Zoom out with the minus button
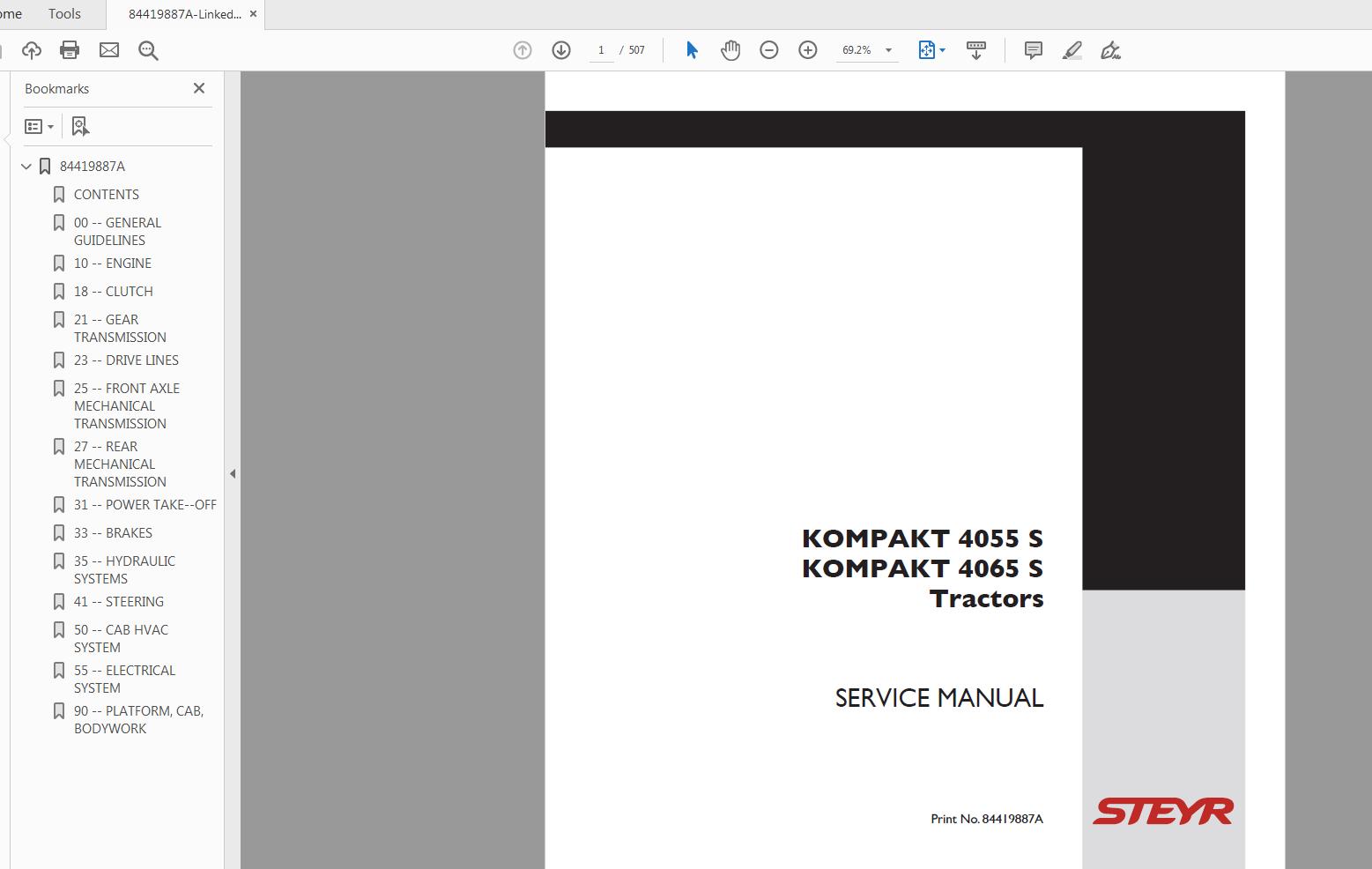Viewport: 1372px width, 869px height. coord(769,50)
